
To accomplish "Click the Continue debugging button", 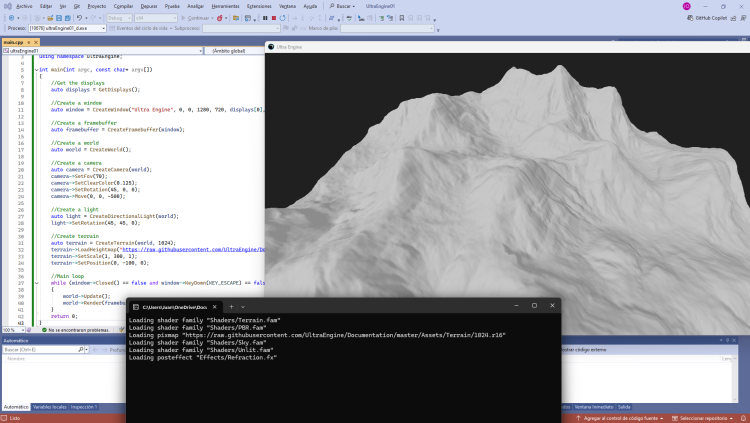I will pyautogui.click(x=198, y=17).
